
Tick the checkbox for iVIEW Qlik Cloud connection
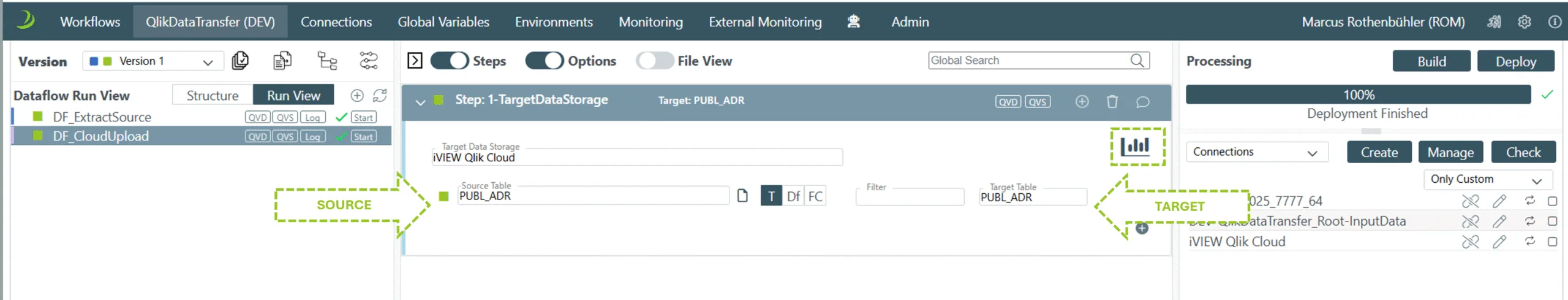coord(1552,242)
